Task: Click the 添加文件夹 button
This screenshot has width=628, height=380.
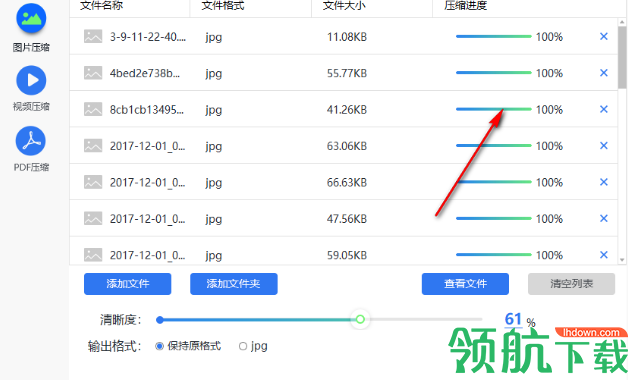Action: (x=234, y=284)
